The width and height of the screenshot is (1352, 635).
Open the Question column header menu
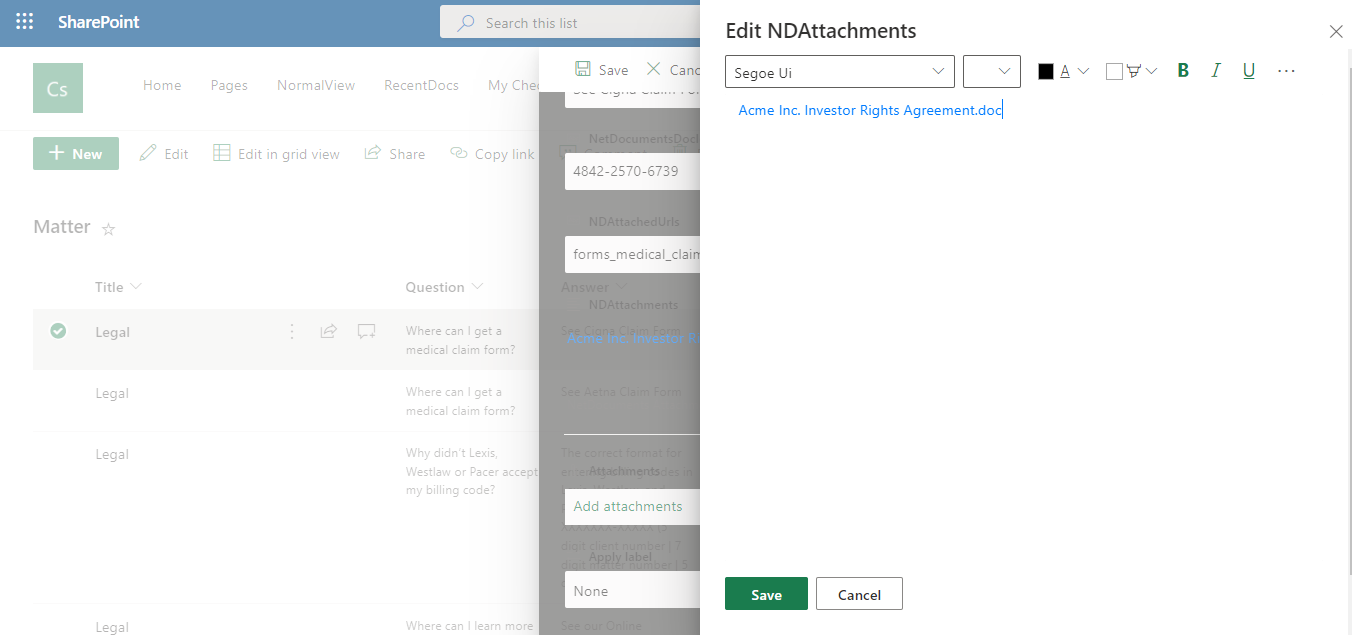tap(444, 287)
